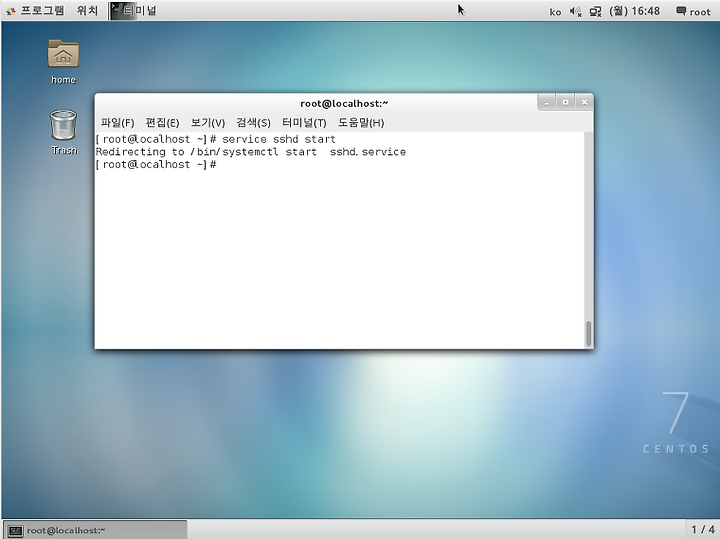
Task: Open the 편집(E) menu in terminal
Action: pos(162,123)
